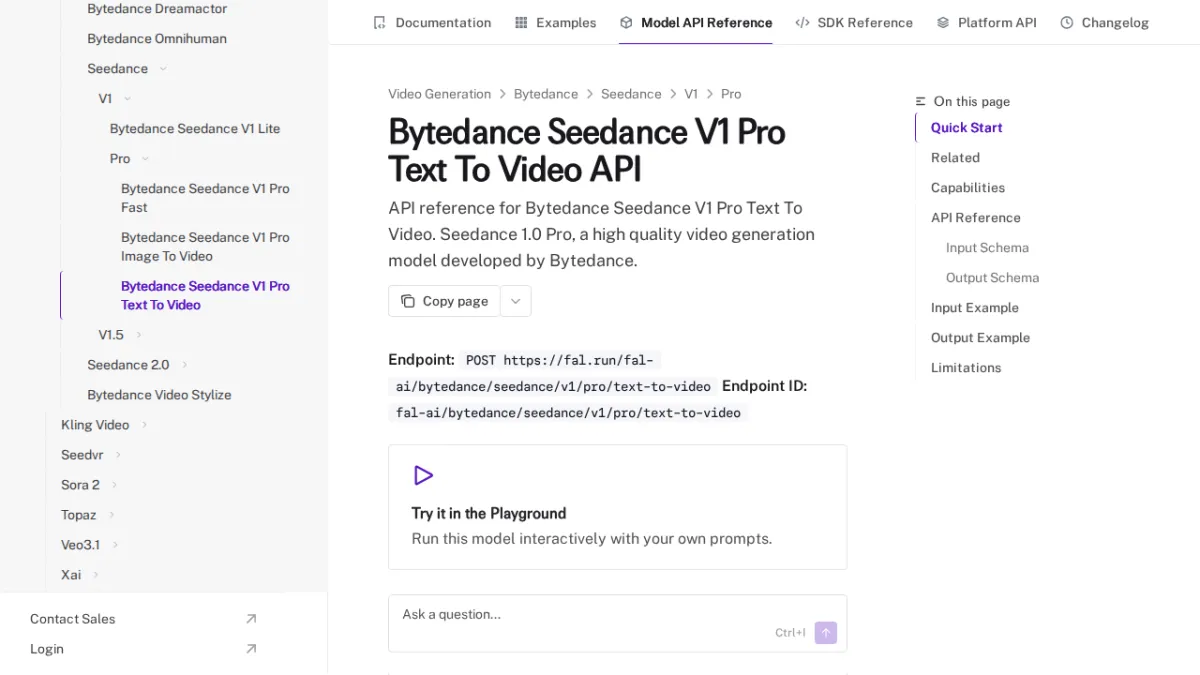Jump to Capabilities section

968,188
